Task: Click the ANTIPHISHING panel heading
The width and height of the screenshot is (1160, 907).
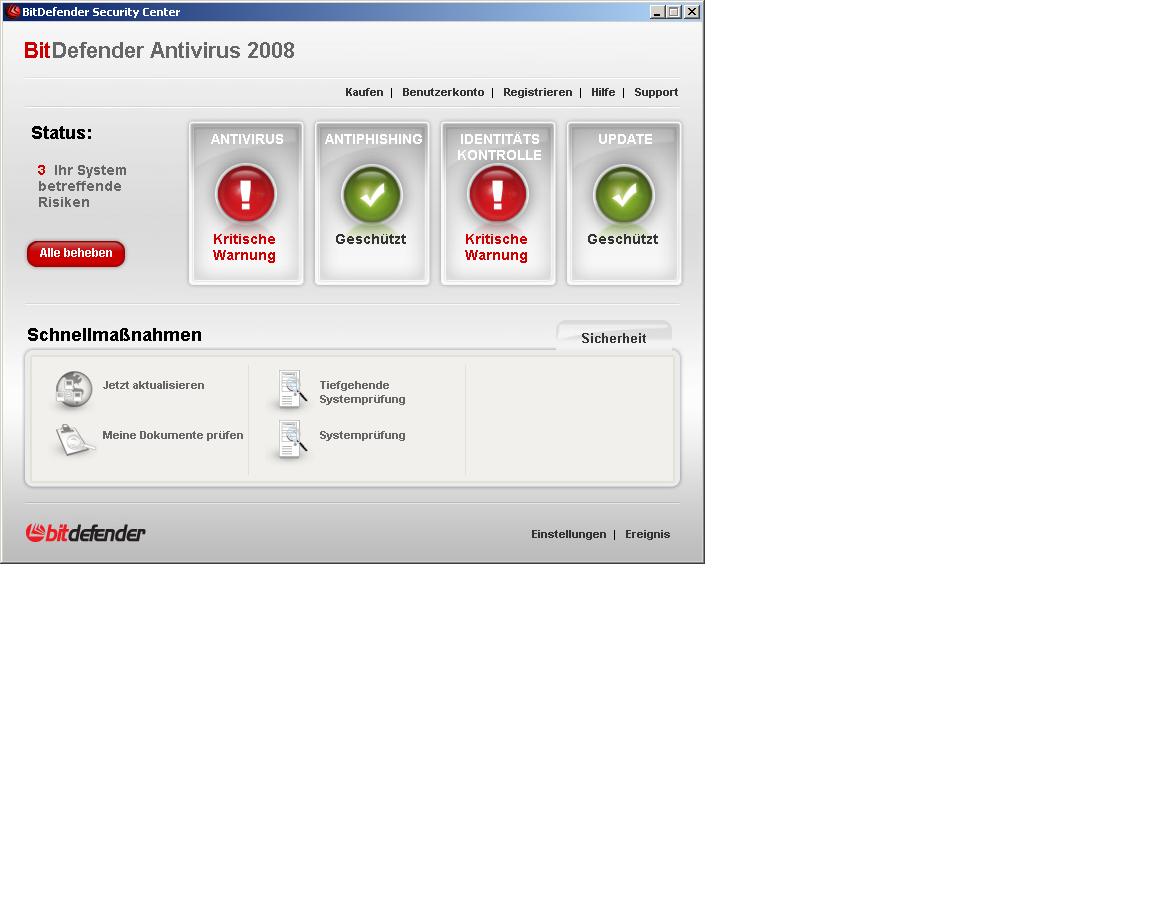Action: (x=374, y=139)
